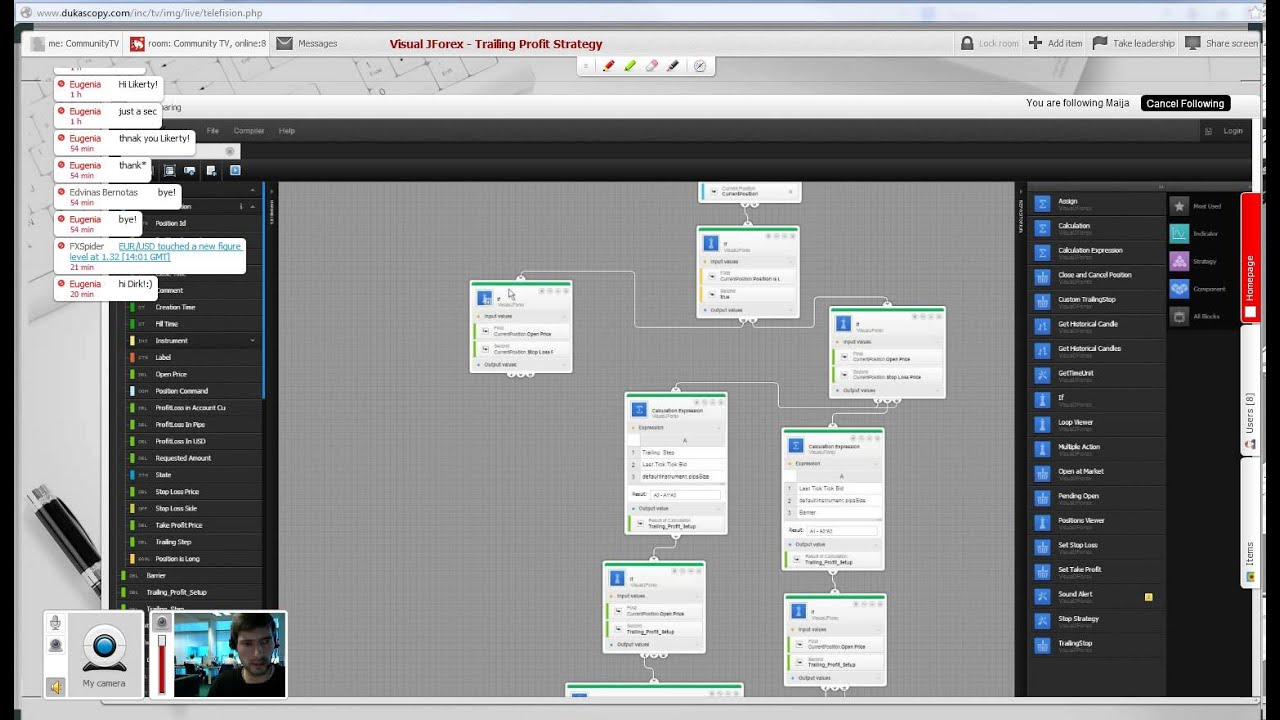Image resolution: width=1280 pixels, height=720 pixels.
Task: Open the Items side tab
Action: click(1250, 523)
